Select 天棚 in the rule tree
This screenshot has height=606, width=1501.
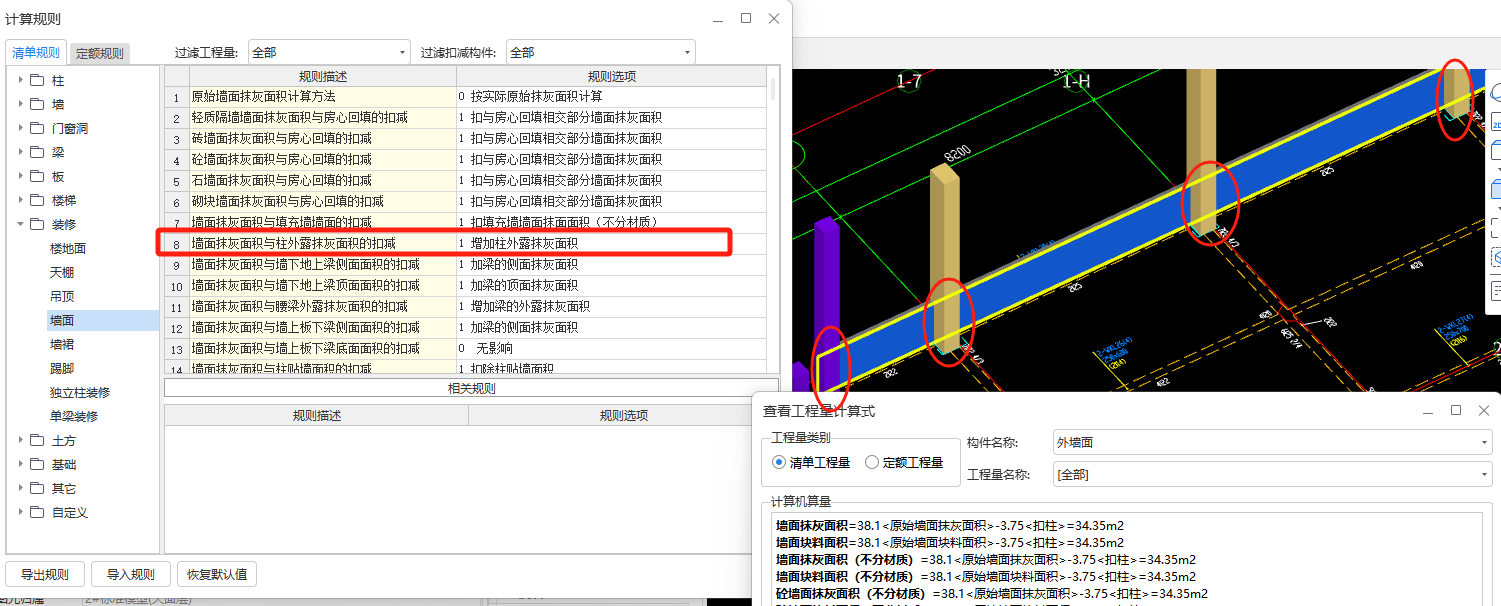62,272
